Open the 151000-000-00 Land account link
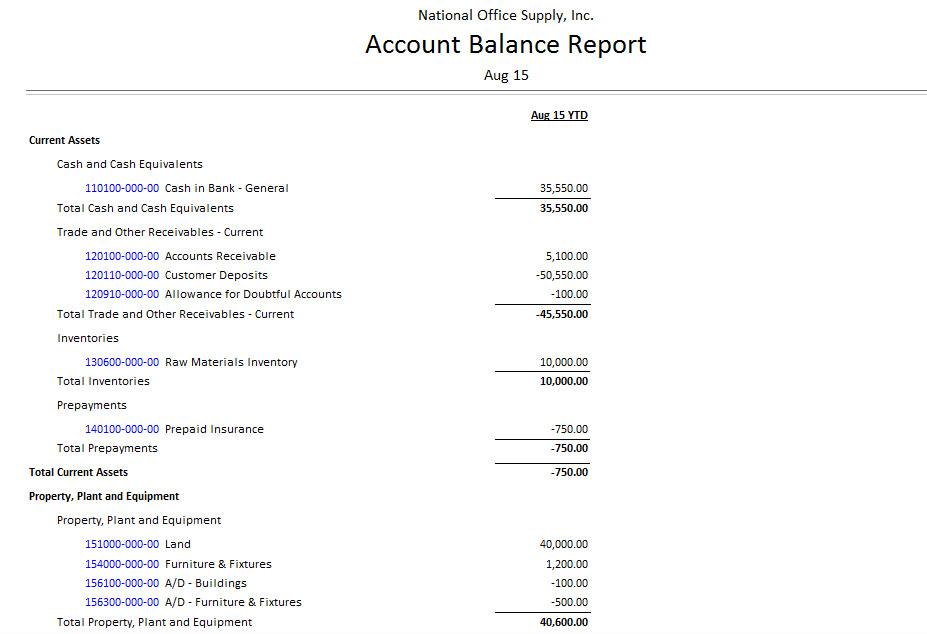 [122, 544]
